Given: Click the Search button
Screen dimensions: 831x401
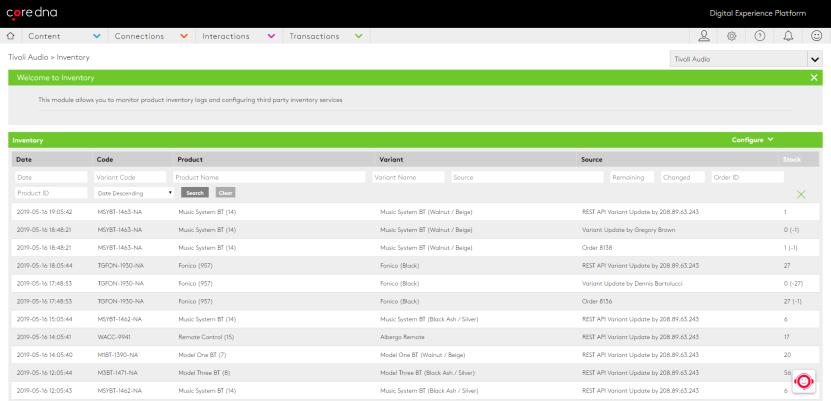Looking at the screenshot, I should coord(195,193).
